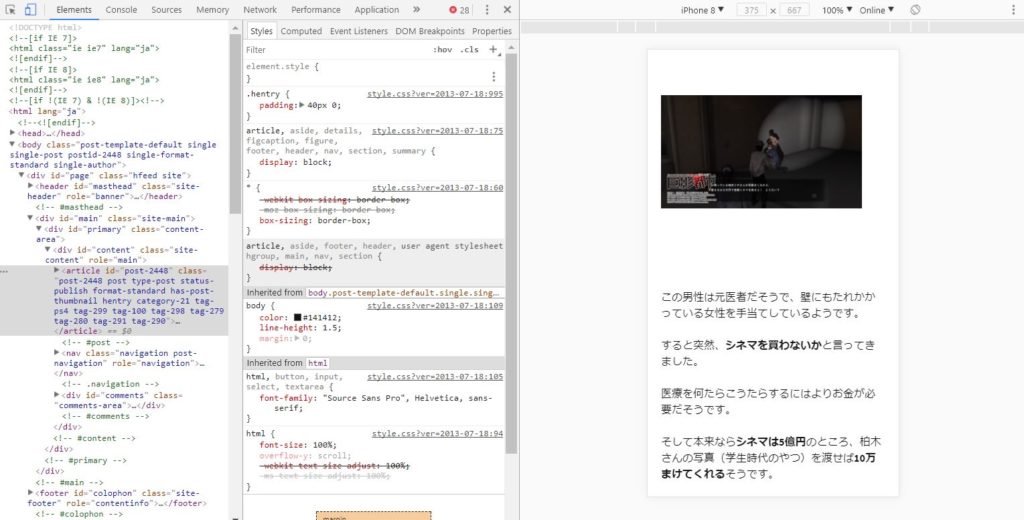Select the Styles sidebar tab
This screenshot has width=1024, height=520.
pos(261,31)
